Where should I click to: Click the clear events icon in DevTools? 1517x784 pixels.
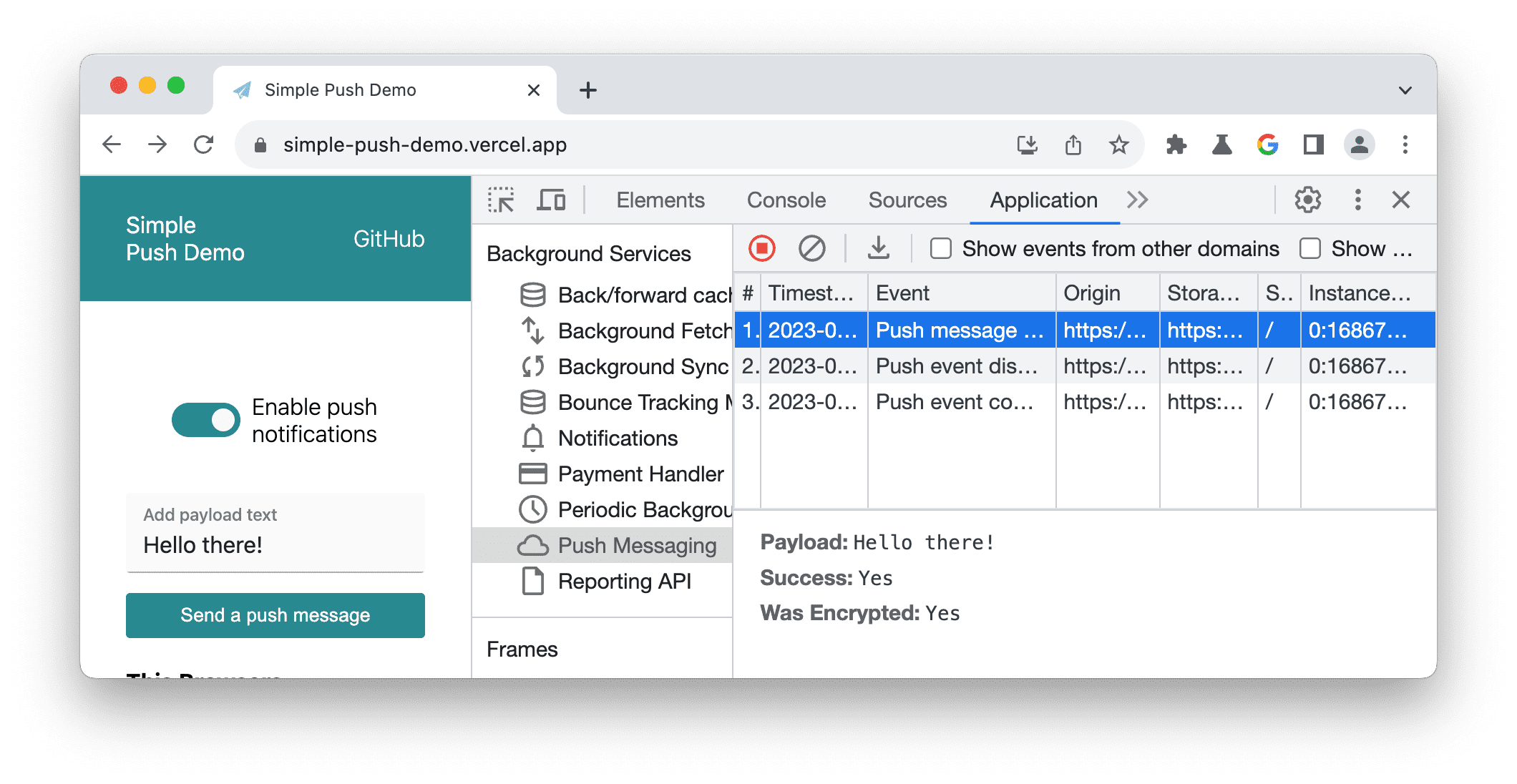[x=812, y=249]
